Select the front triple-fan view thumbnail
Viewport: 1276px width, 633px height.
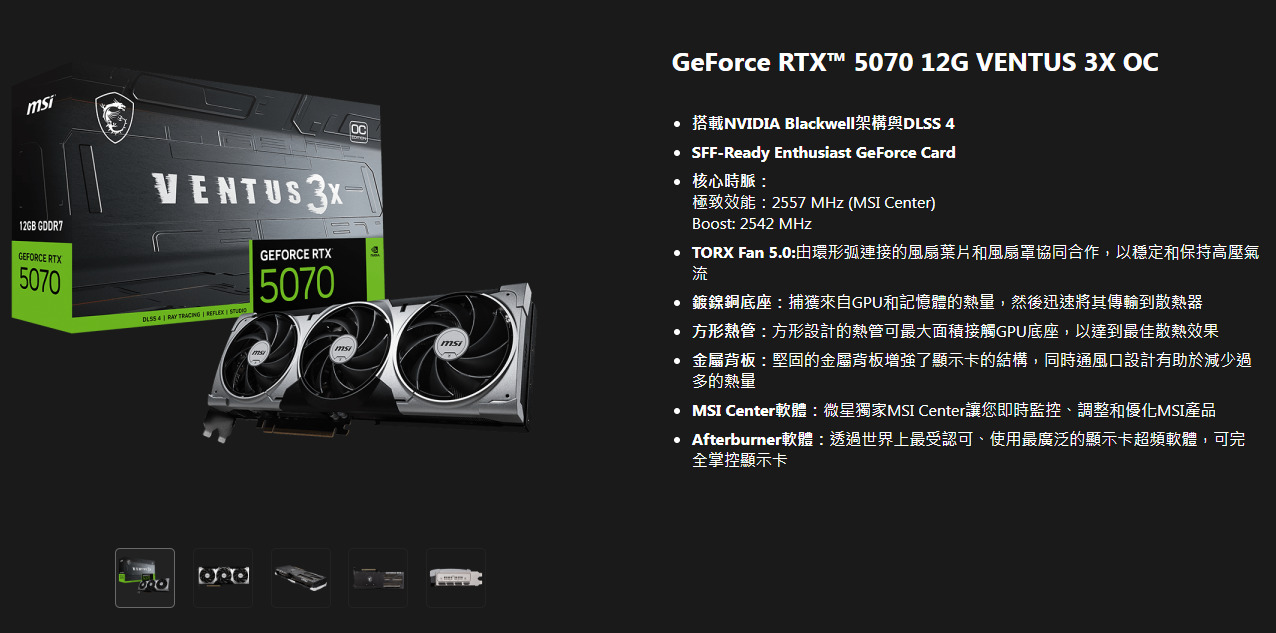point(223,577)
